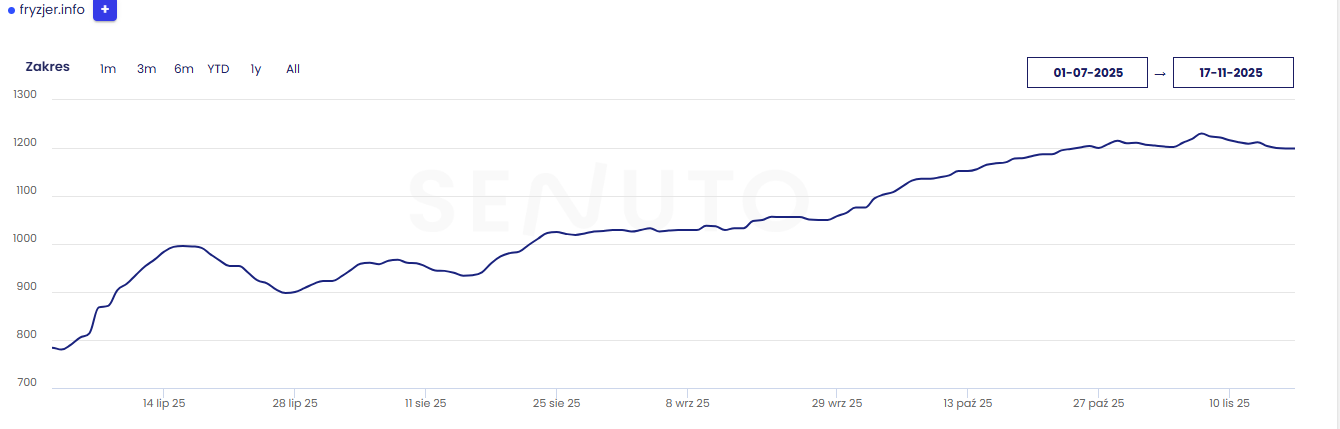
Task: Choose the 6m range option
Action: [184, 69]
